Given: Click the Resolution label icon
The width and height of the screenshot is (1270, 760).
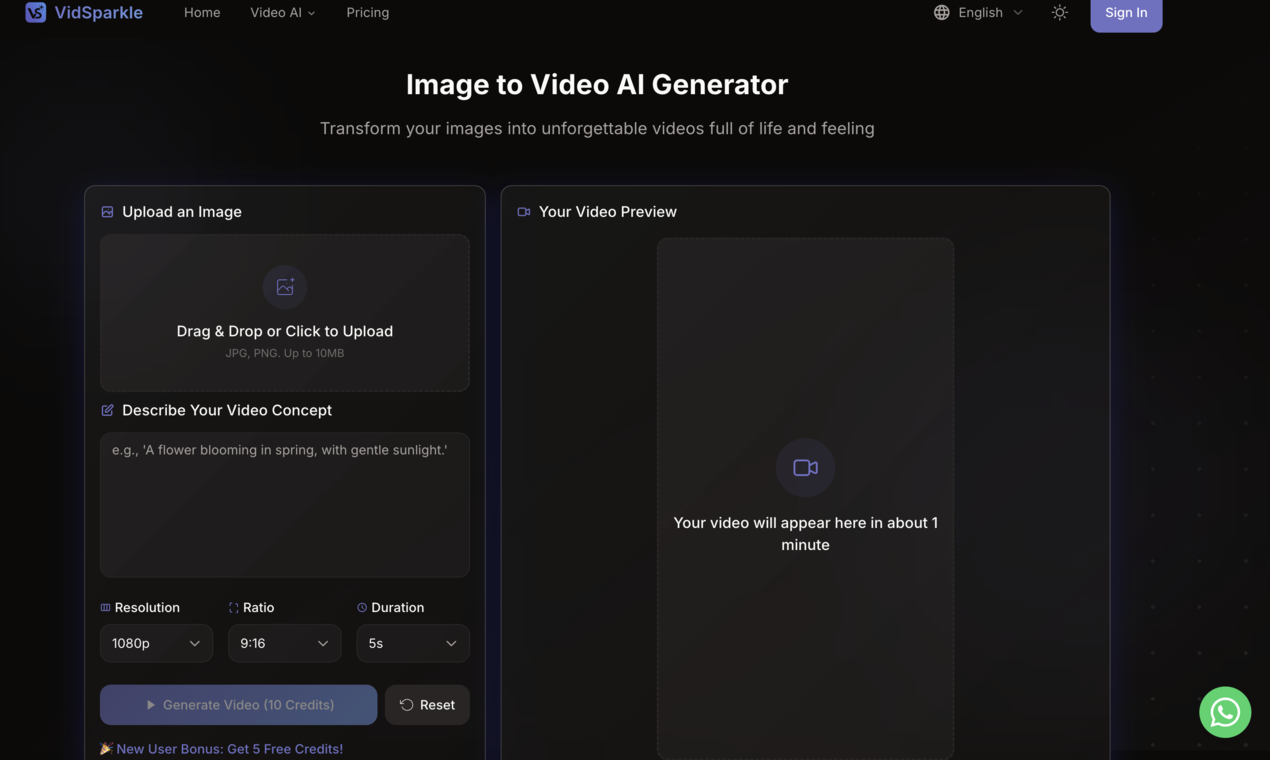Looking at the screenshot, I should pyautogui.click(x=105, y=608).
